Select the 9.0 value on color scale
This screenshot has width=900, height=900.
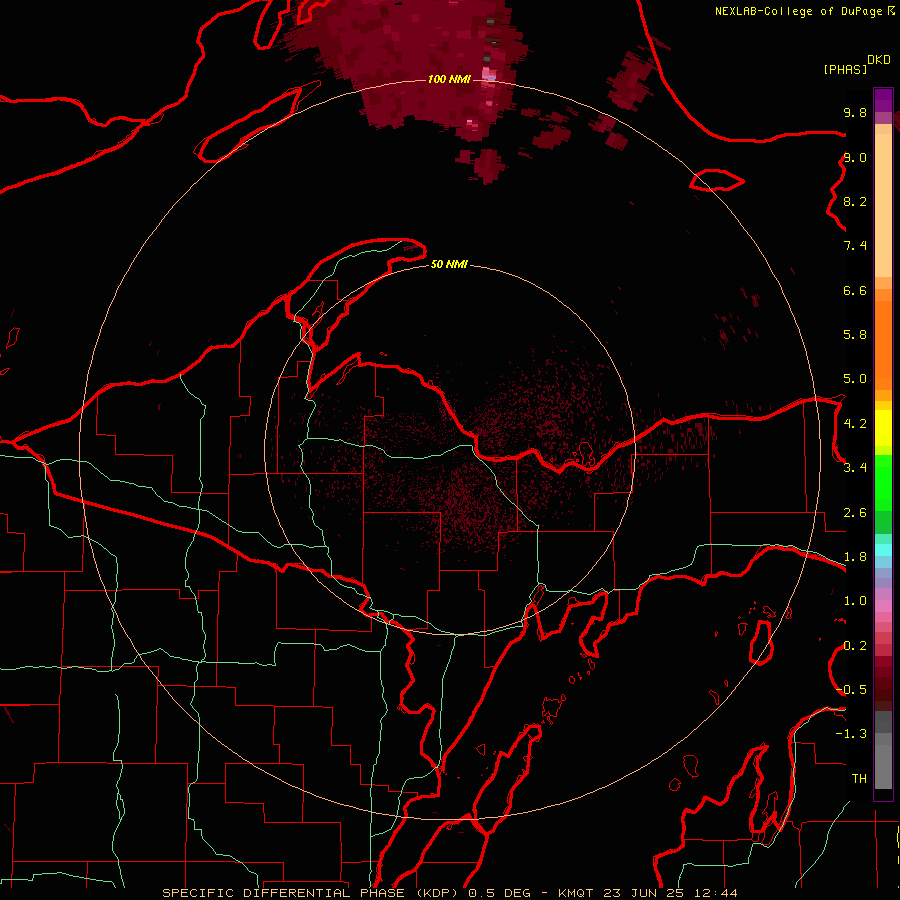point(855,157)
